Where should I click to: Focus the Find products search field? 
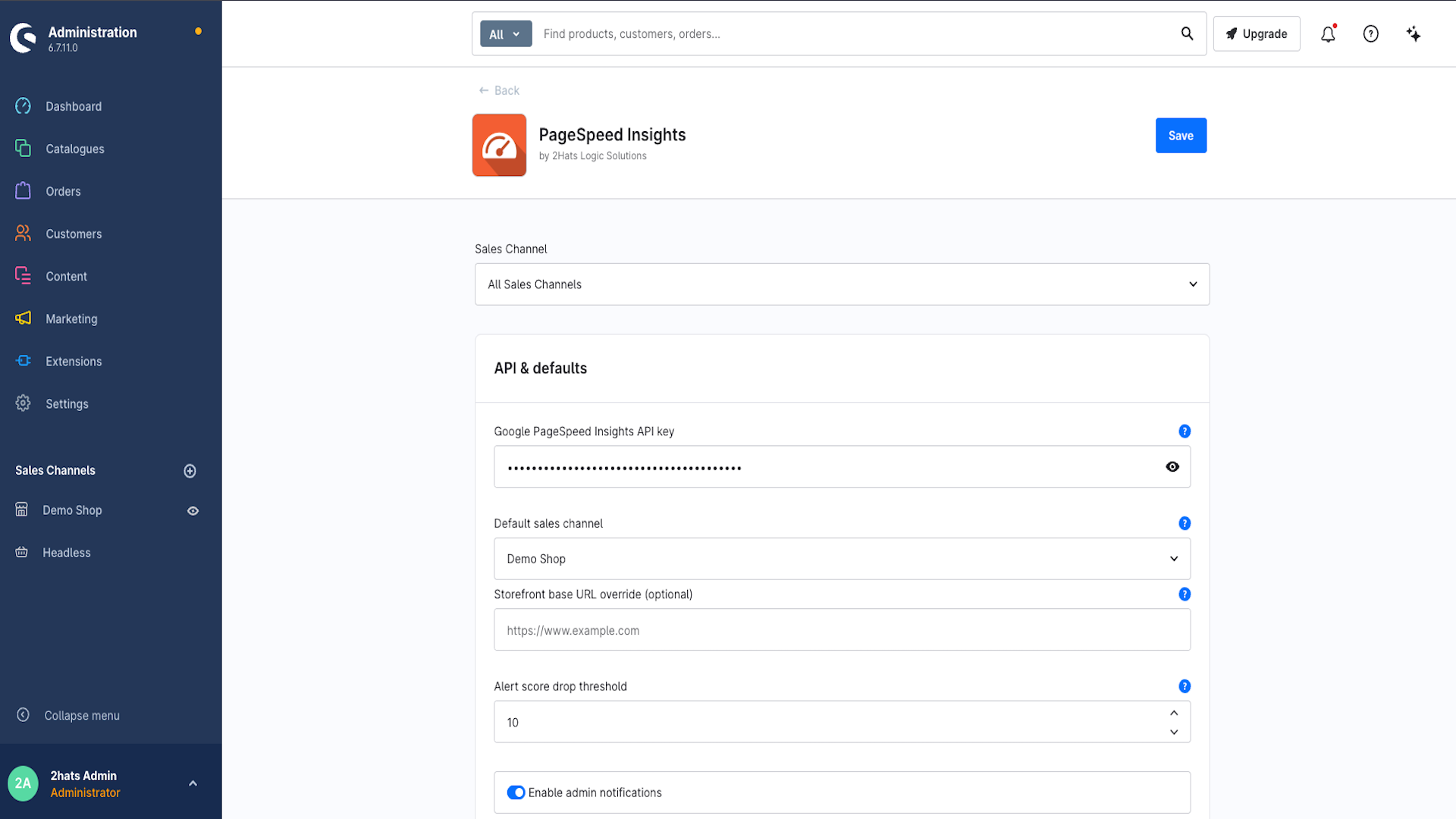853,34
